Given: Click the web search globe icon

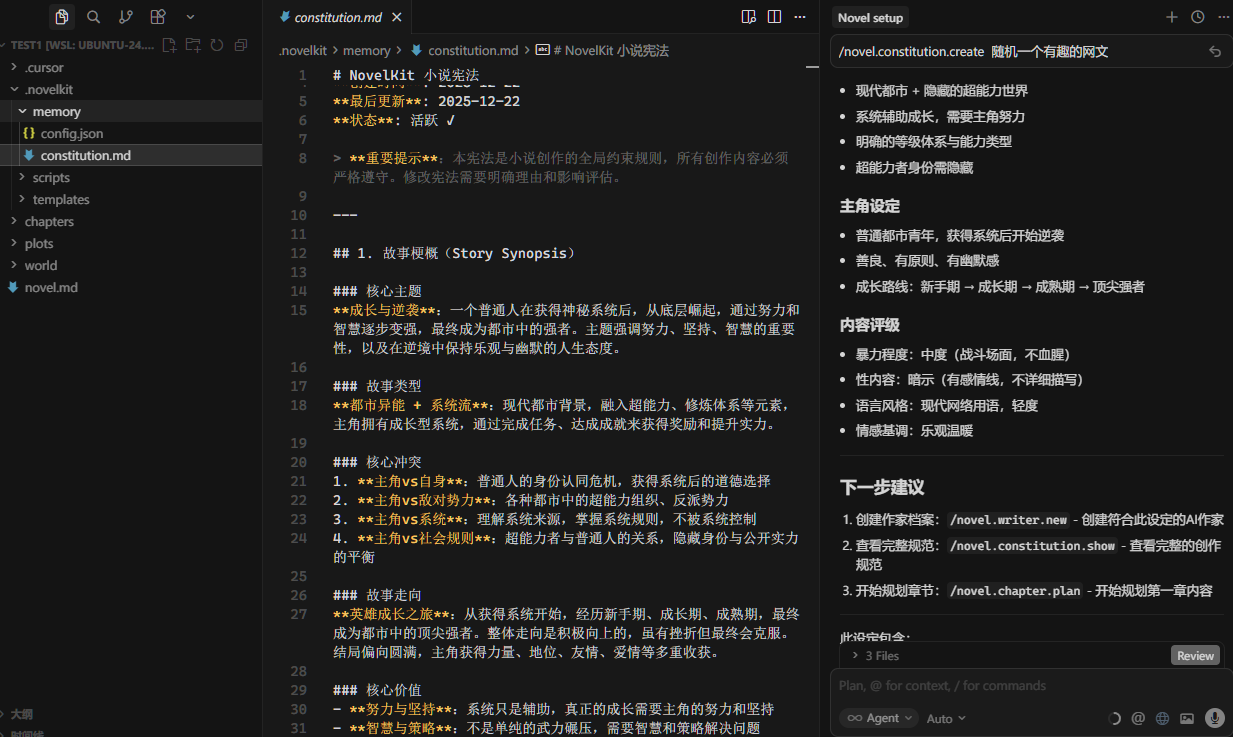Looking at the screenshot, I should tap(1162, 718).
